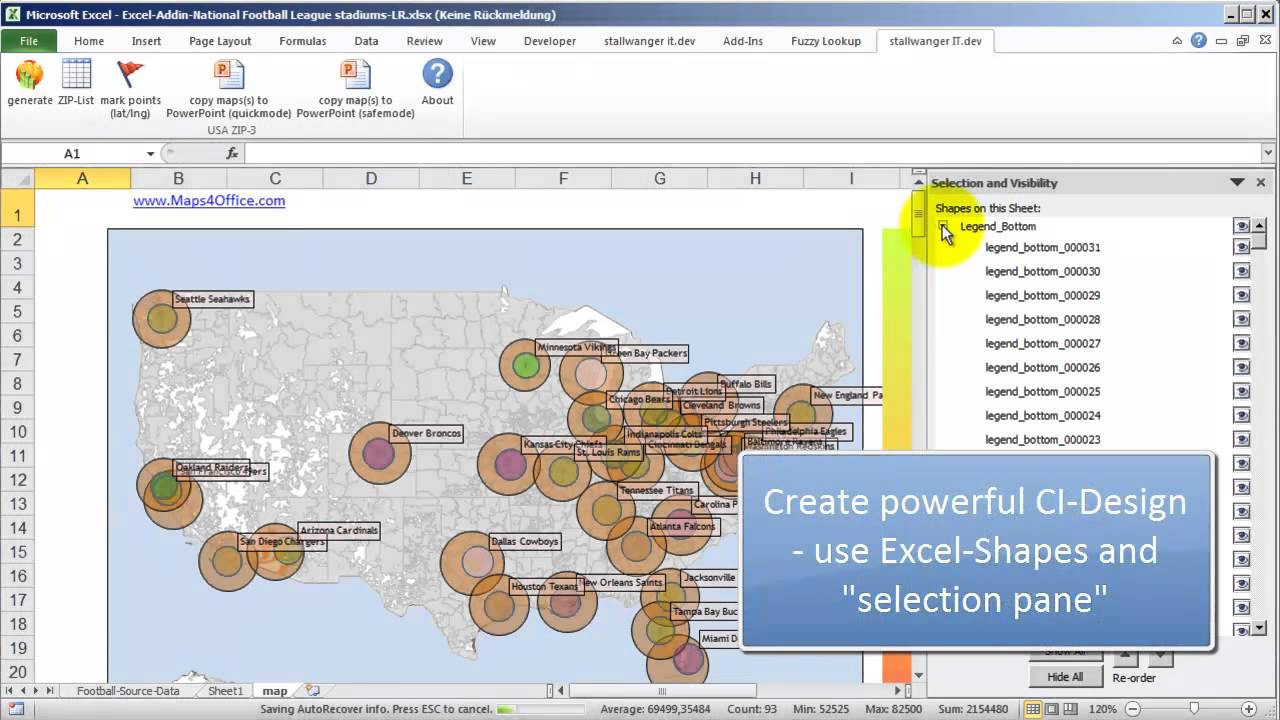Select legend_bottom_000027 in the shapes list
The width and height of the screenshot is (1280, 720).
[x=1043, y=343]
